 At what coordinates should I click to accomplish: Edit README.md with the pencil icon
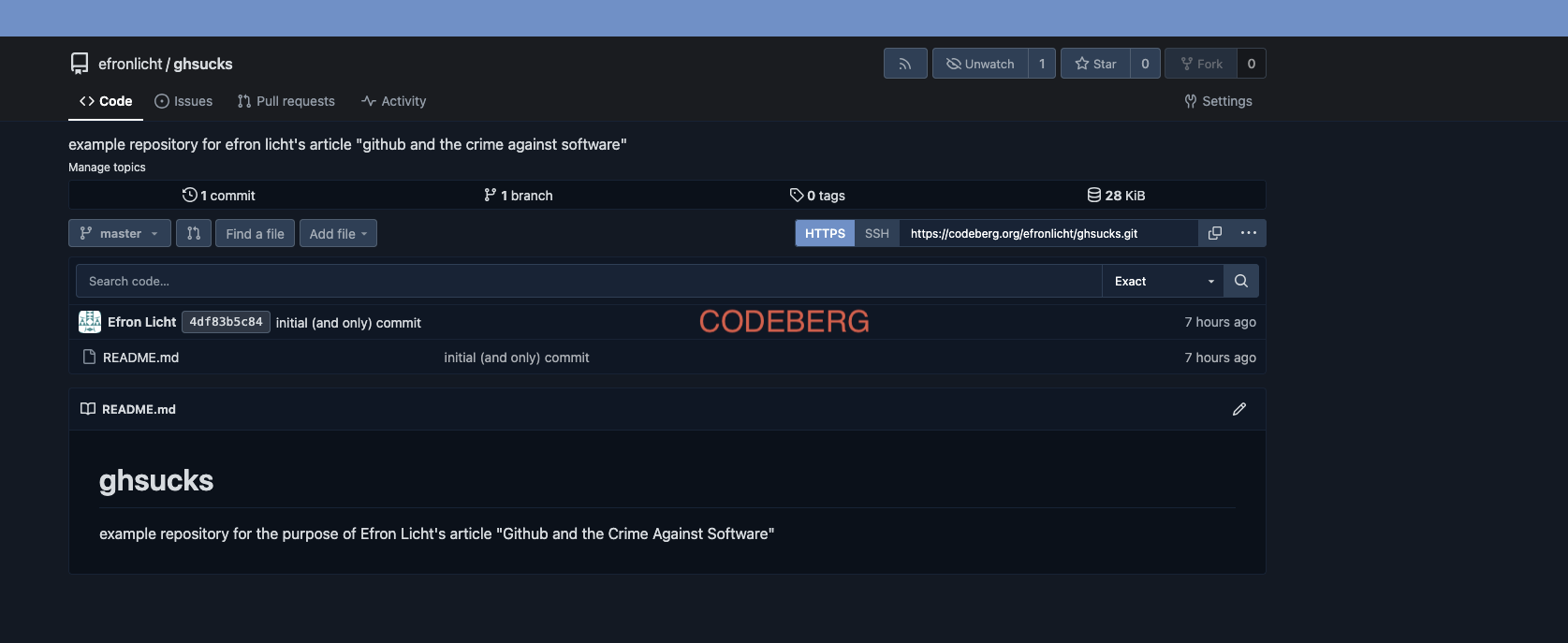pyautogui.click(x=1239, y=409)
